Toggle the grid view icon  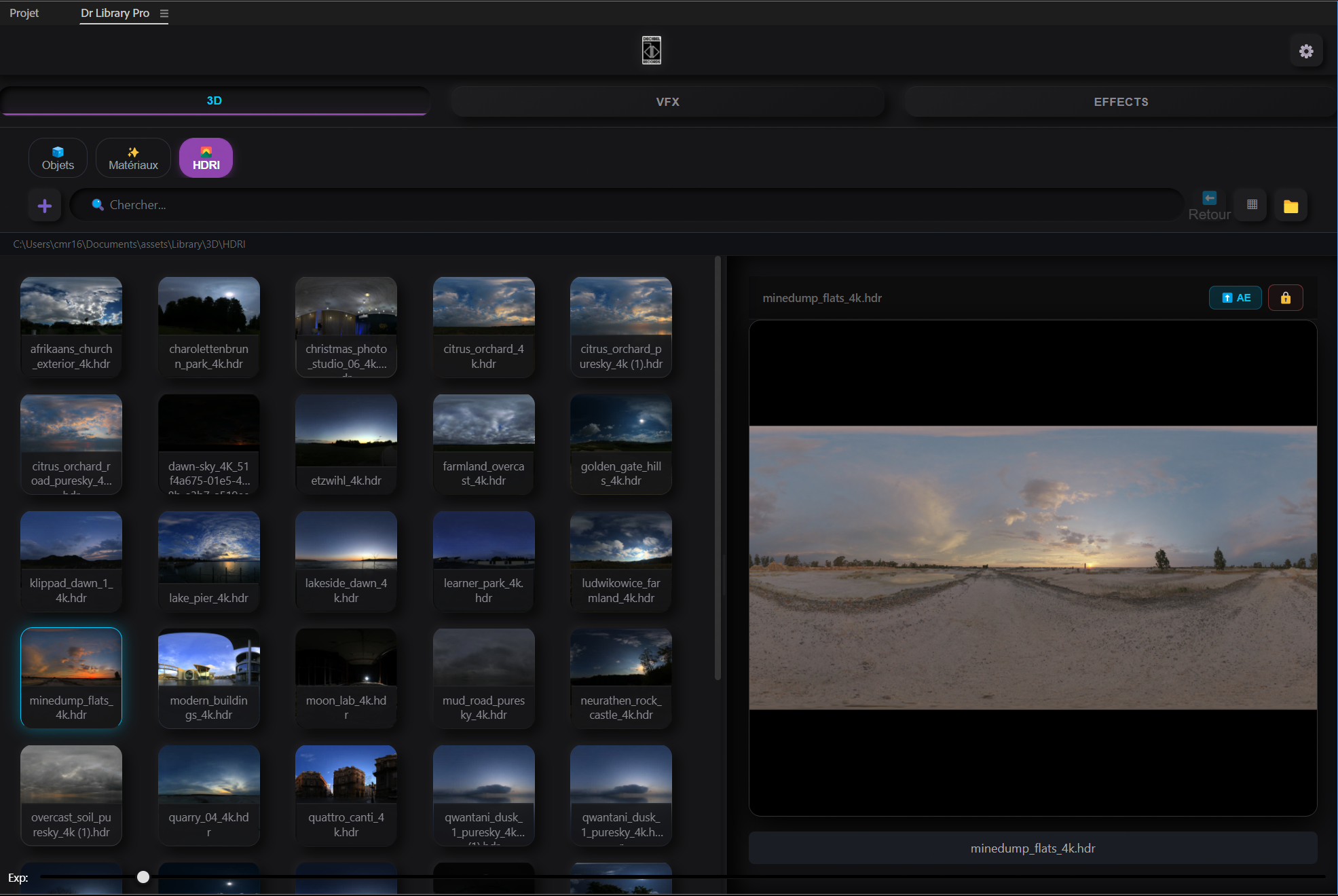point(1252,204)
